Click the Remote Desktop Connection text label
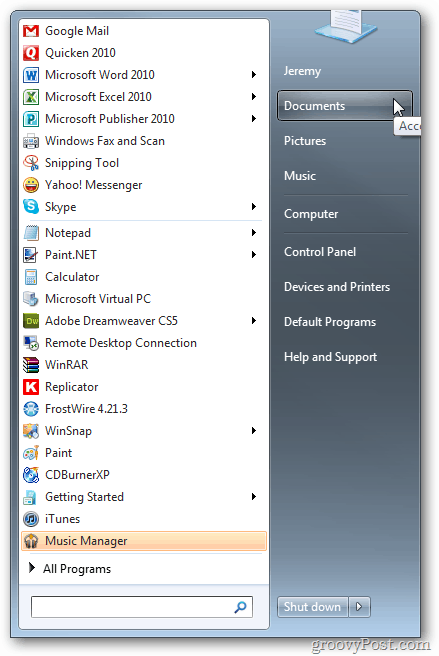The image size is (439, 656). coord(121,343)
